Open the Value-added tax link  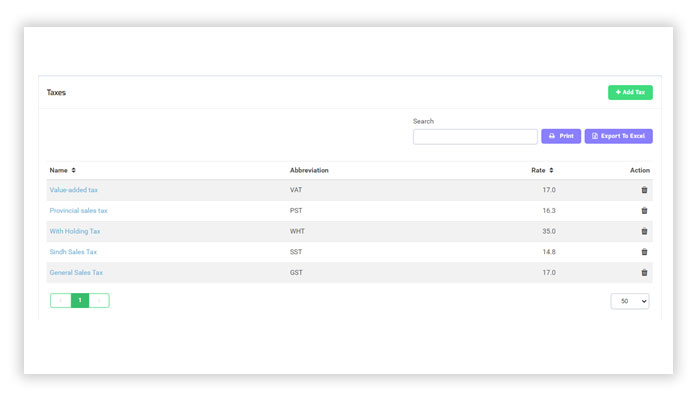(x=73, y=190)
